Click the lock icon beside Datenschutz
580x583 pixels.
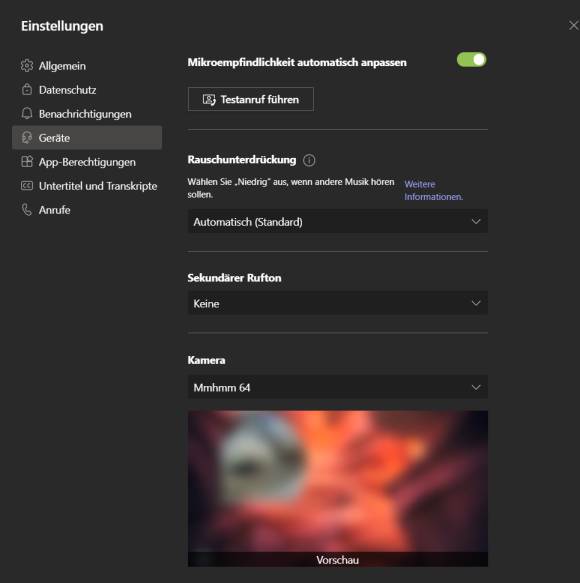click(27, 90)
